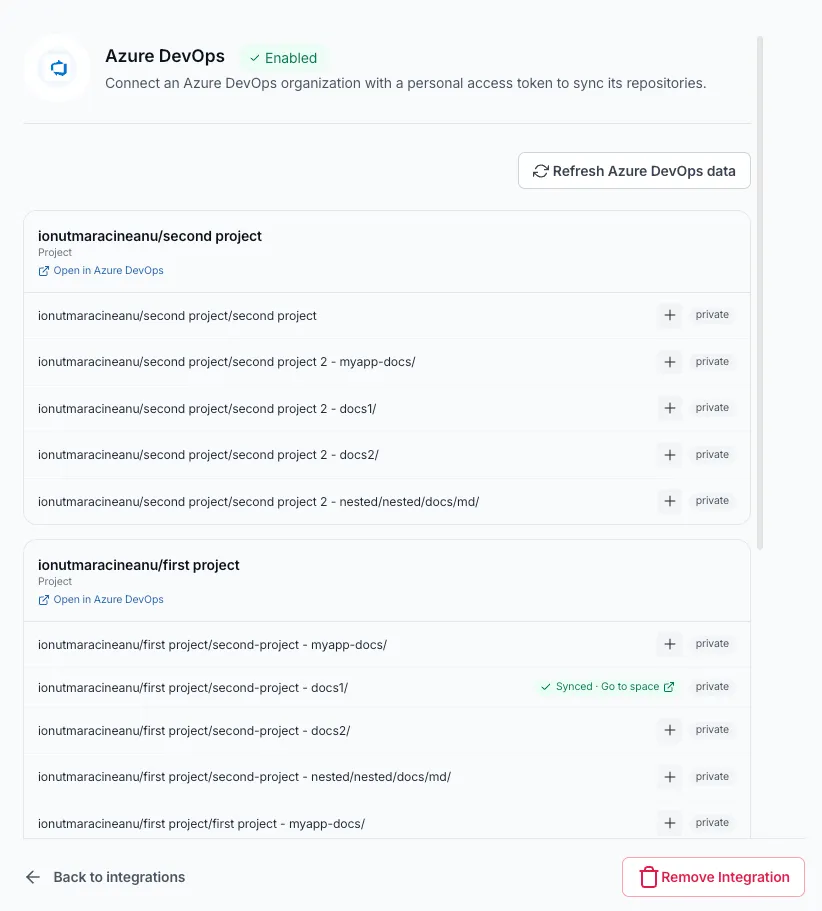Click private badge on second project 2 - docs2/ row
Viewport: 822px width, 911px height.
pyautogui.click(x=712, y=454)
